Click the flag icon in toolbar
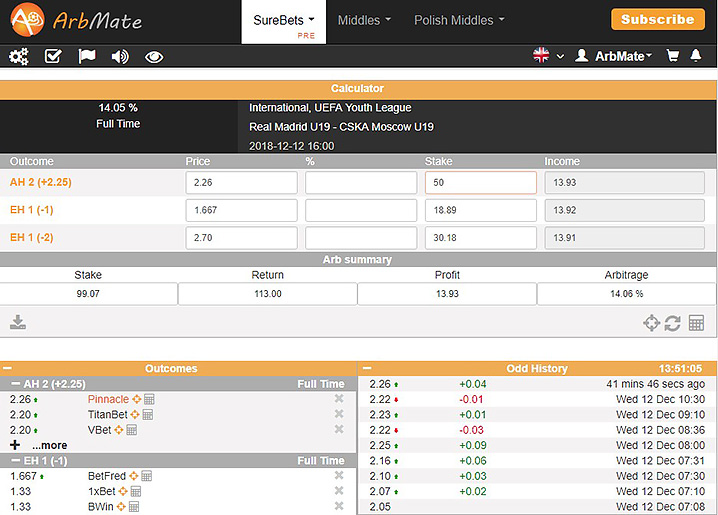718x515 pixels. 87,56
